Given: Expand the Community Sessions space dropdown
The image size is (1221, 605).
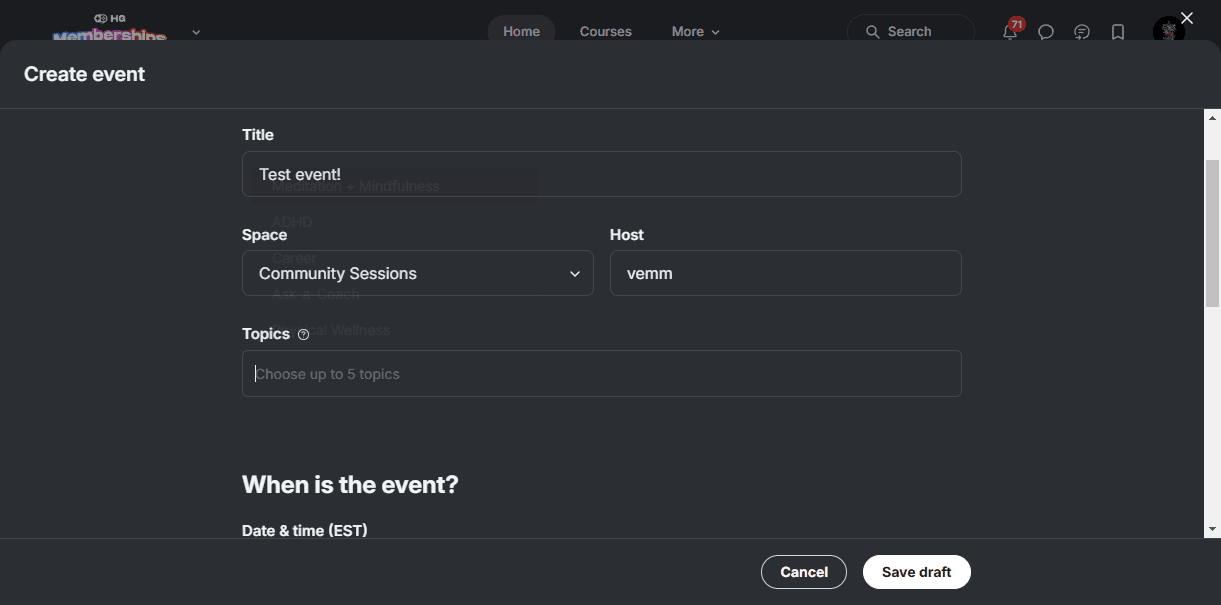Looking at the screenshot, I should pyautogui.click(x=418, y=273).
